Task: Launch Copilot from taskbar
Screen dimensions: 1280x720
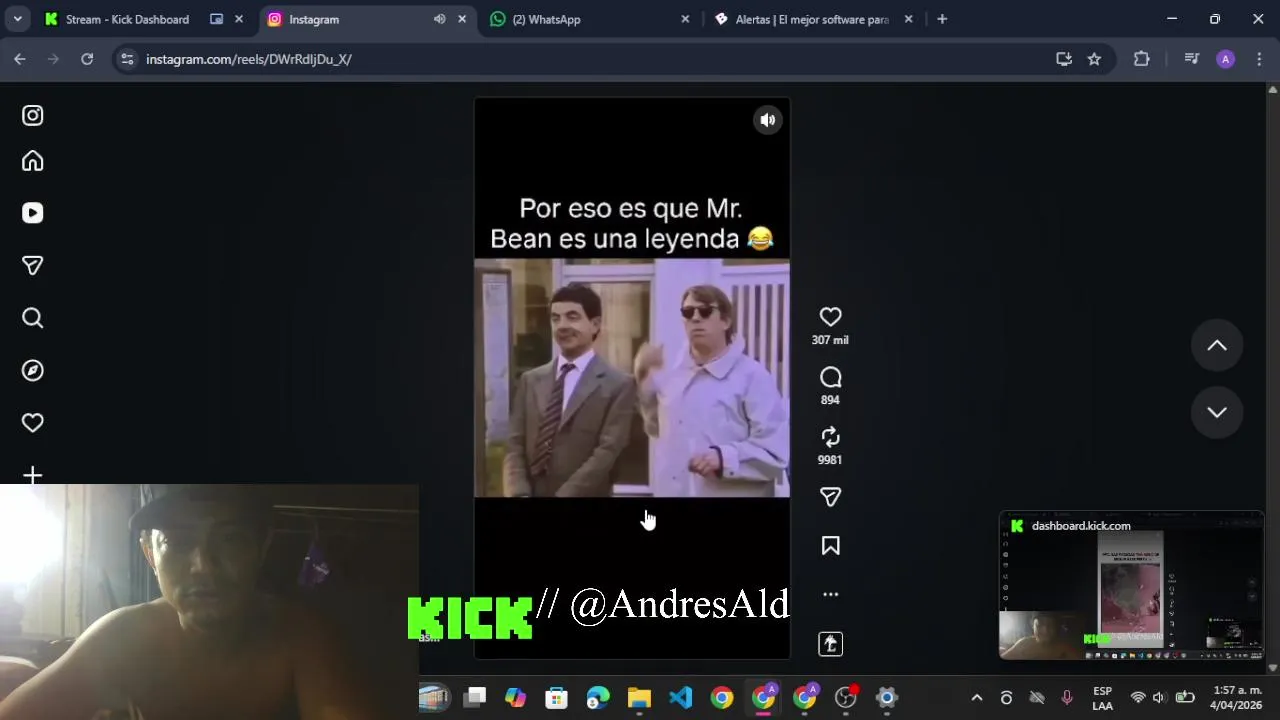Action: tap(515, 697)
